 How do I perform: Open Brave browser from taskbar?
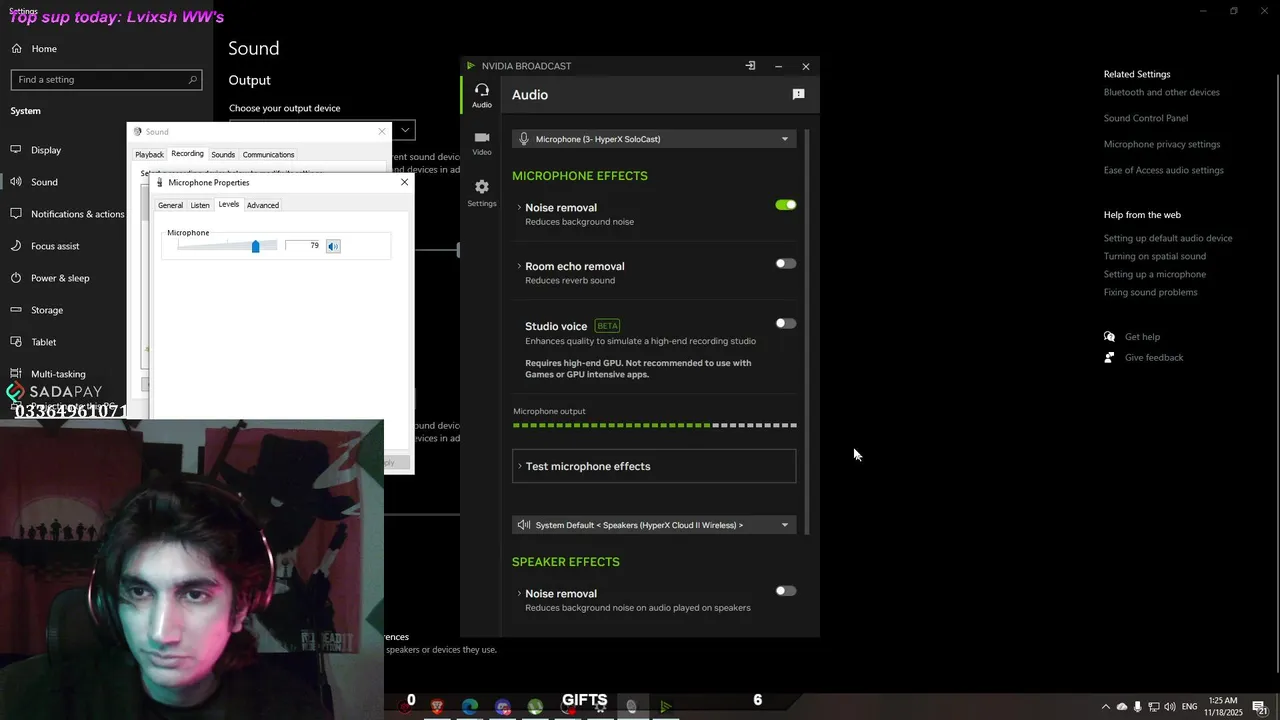[x=437, y=707]
